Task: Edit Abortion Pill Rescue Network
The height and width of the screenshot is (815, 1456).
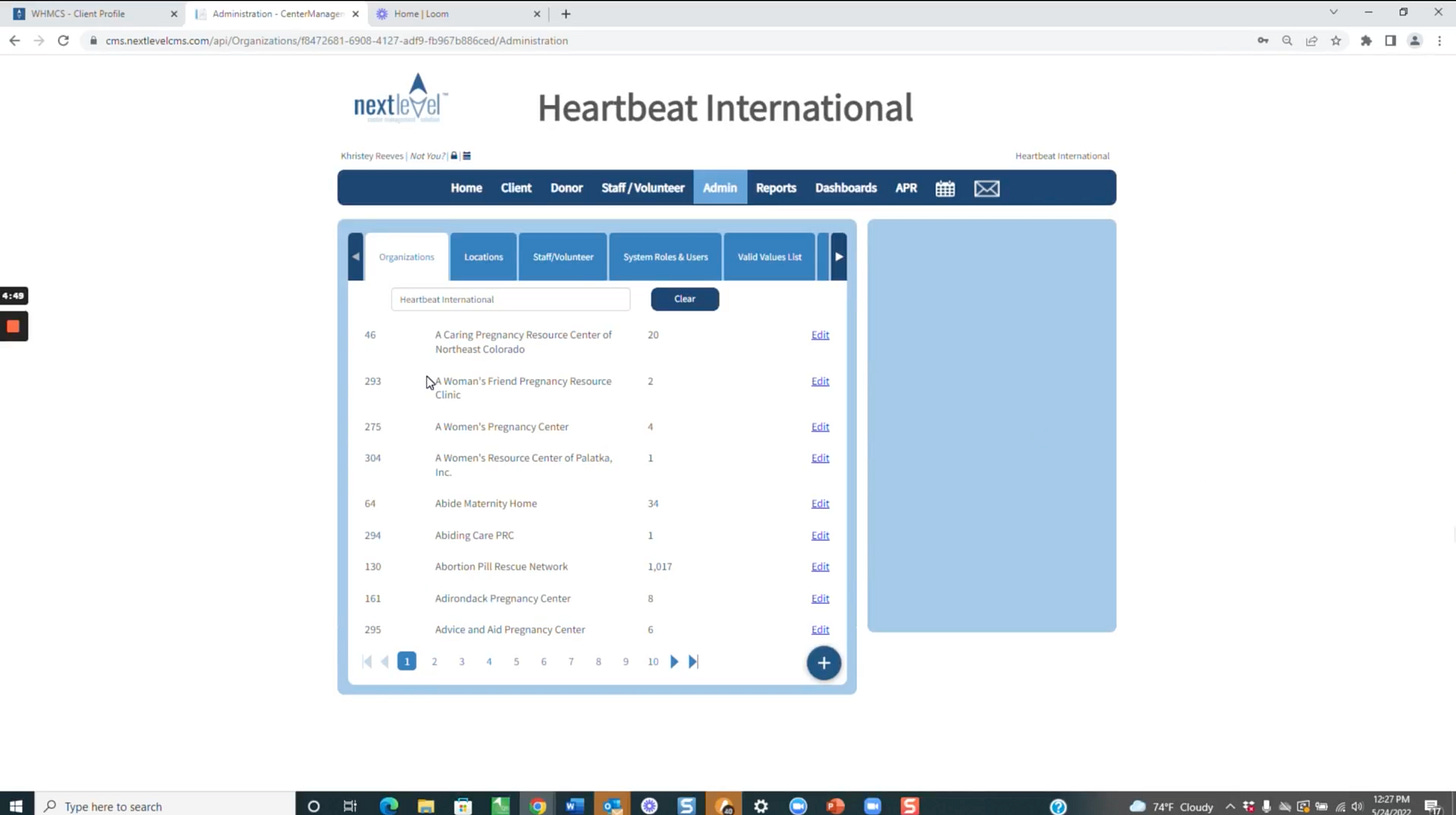Action: click(820, 567)
